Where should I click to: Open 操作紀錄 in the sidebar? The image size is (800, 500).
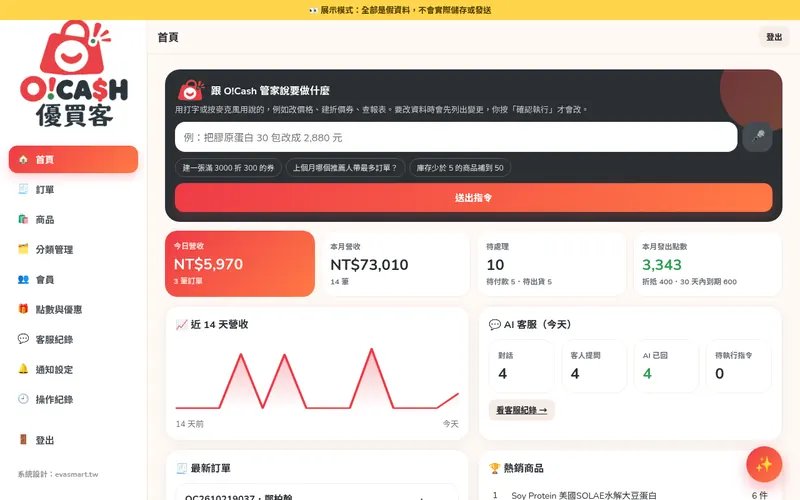coord(73,399)
